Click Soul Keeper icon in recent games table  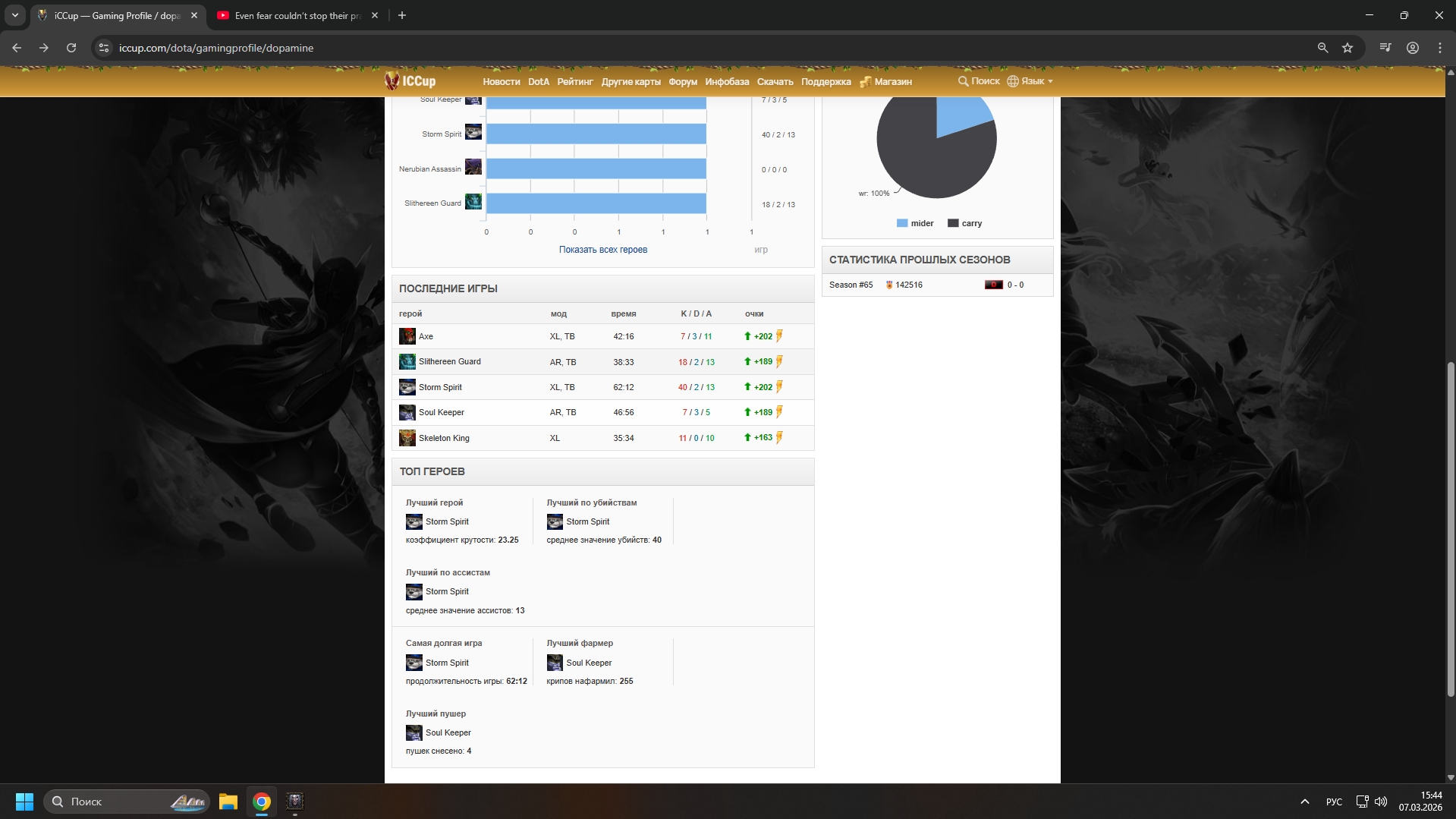[x=407, y=412]
